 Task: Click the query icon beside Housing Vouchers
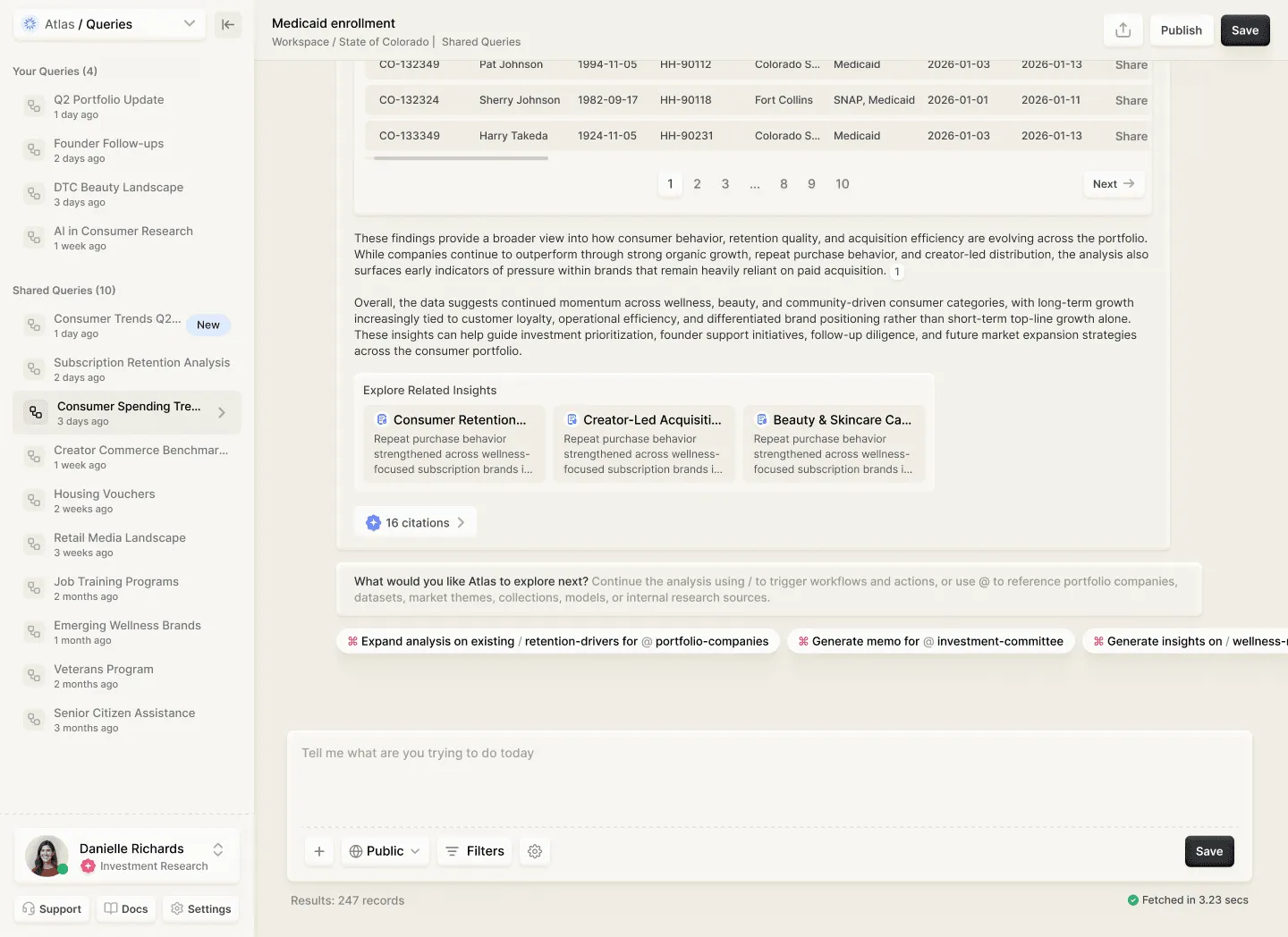click(34, 501)
